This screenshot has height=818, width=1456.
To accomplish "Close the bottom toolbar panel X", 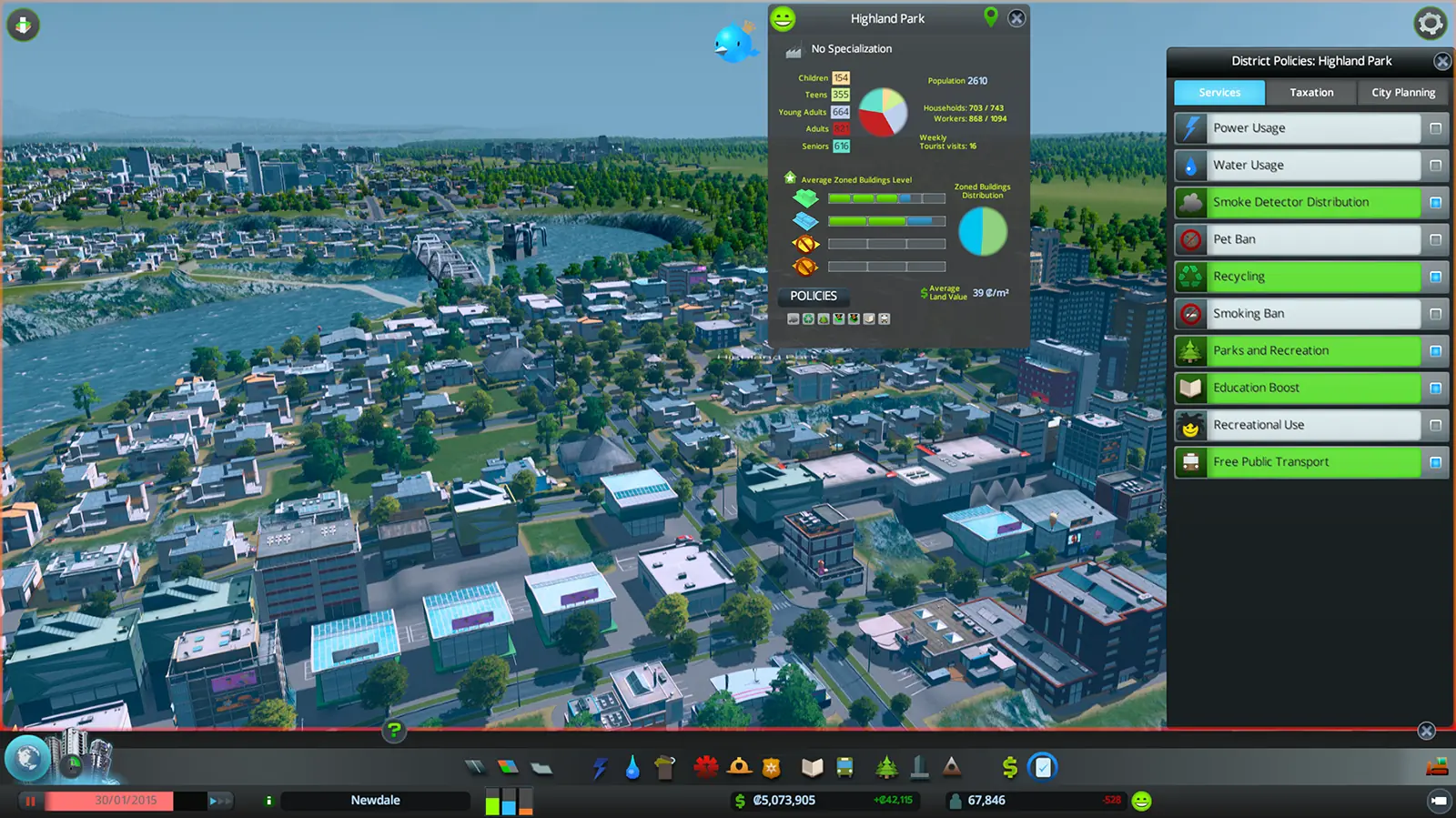I will pos(1426,731).
